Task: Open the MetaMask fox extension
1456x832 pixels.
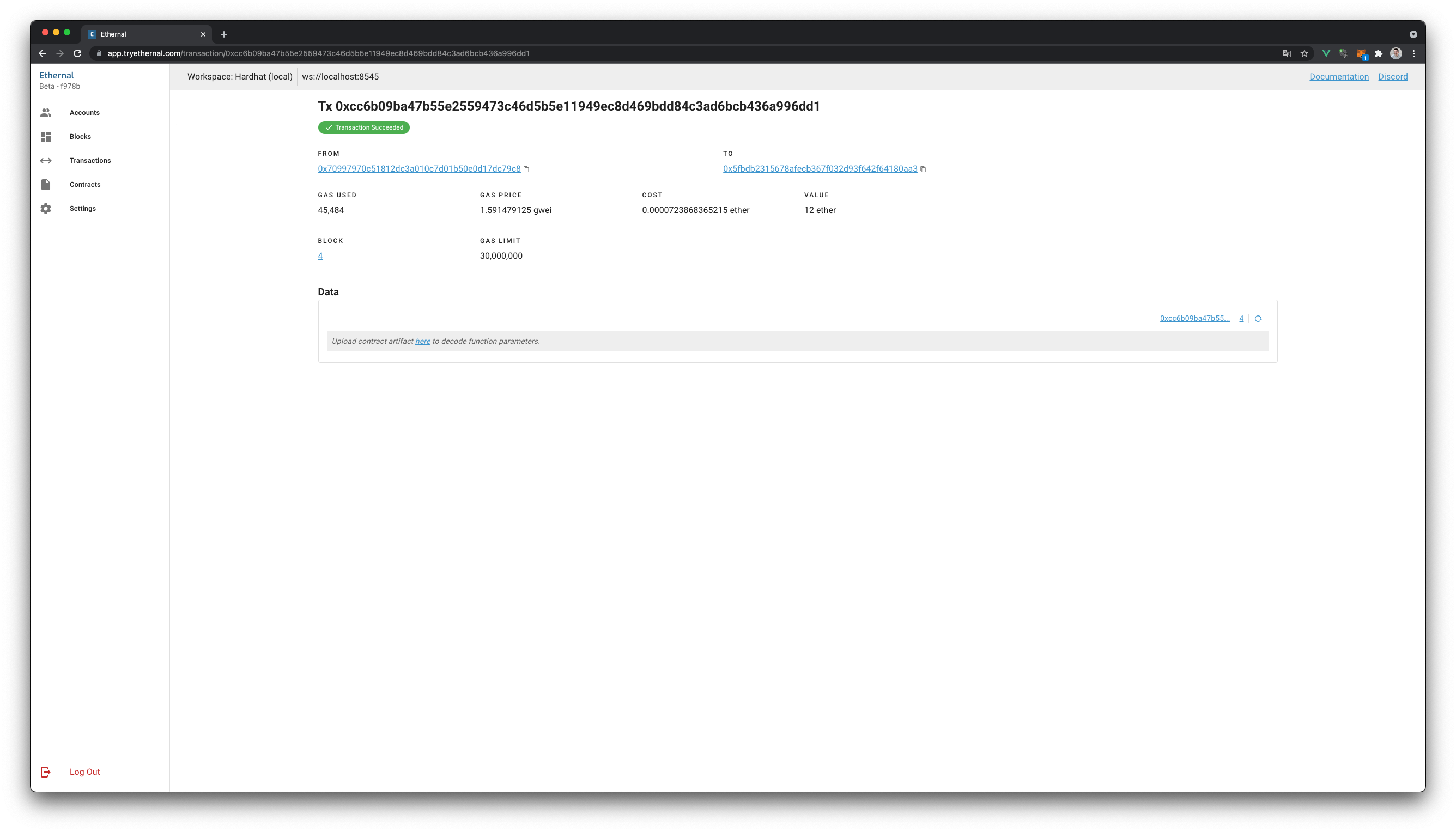Action: pyautogui.click(x=1361, y=54)
